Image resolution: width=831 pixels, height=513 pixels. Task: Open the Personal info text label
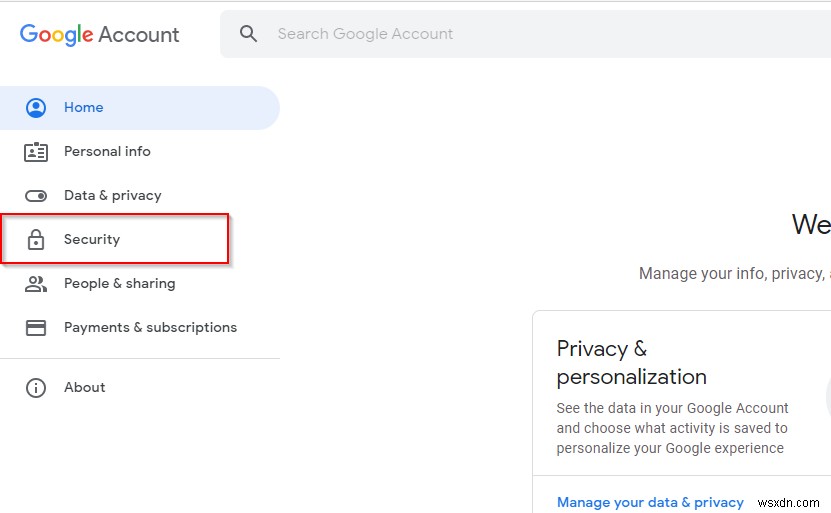click(x=107, y=152)
